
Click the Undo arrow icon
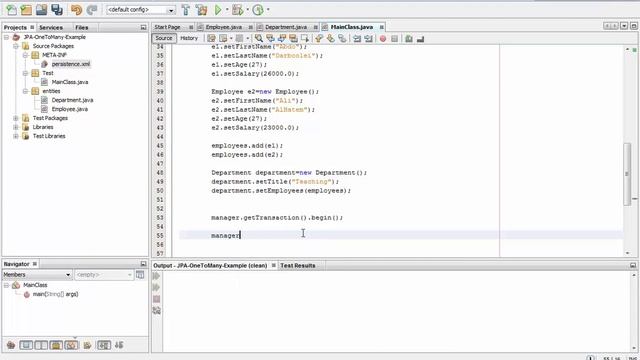[76, 9]
